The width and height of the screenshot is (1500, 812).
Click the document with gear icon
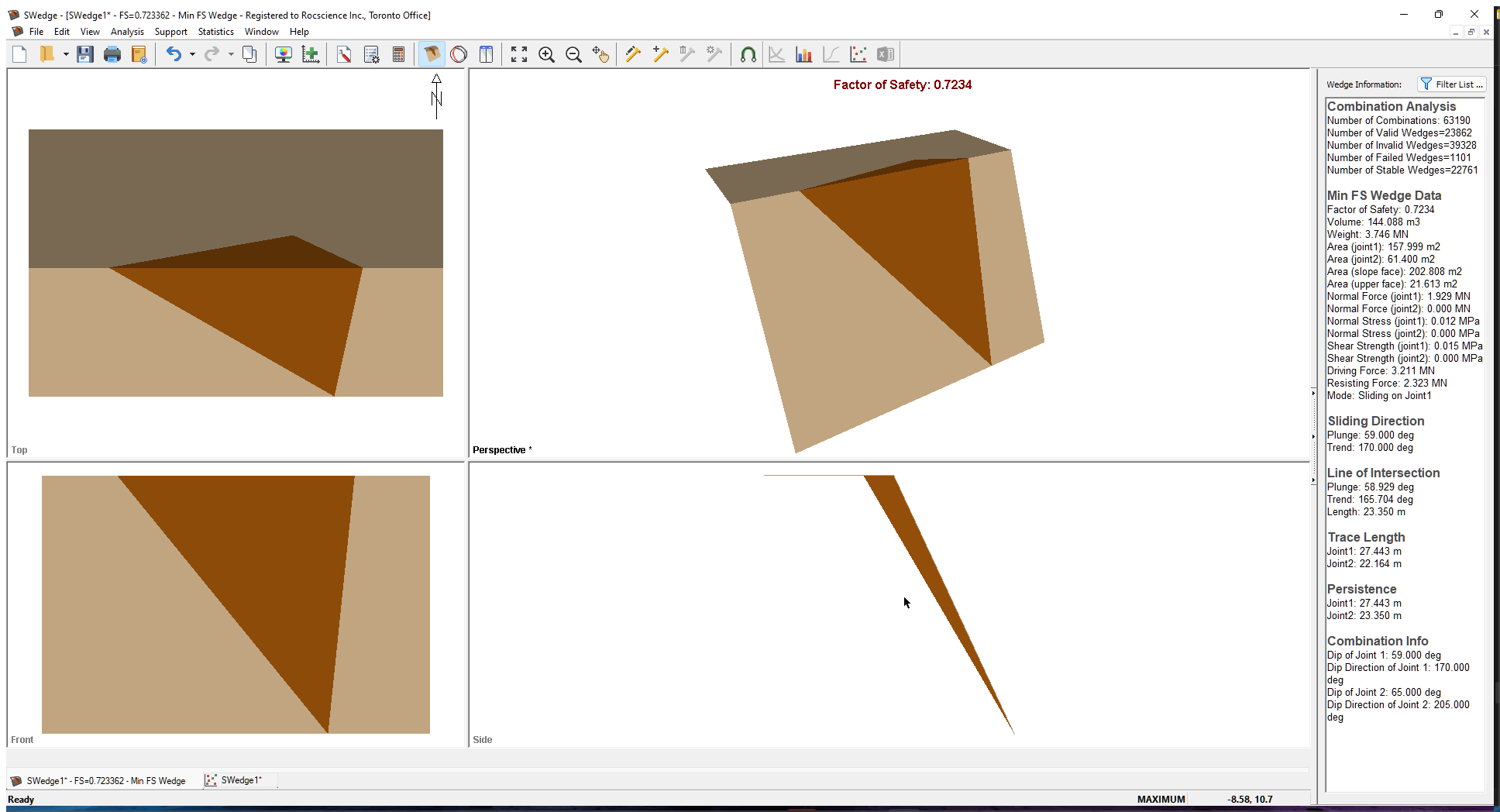point(372,54)
